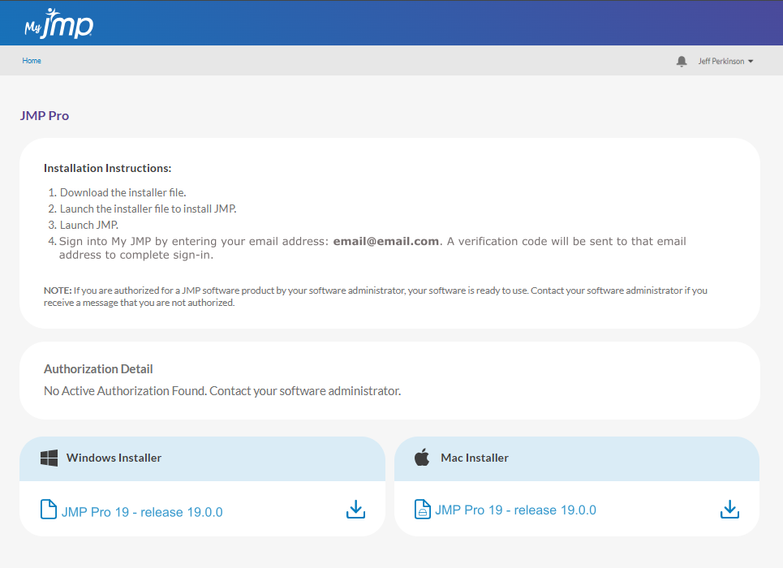Click step 2 Launch the installer file

coord(148,209)
